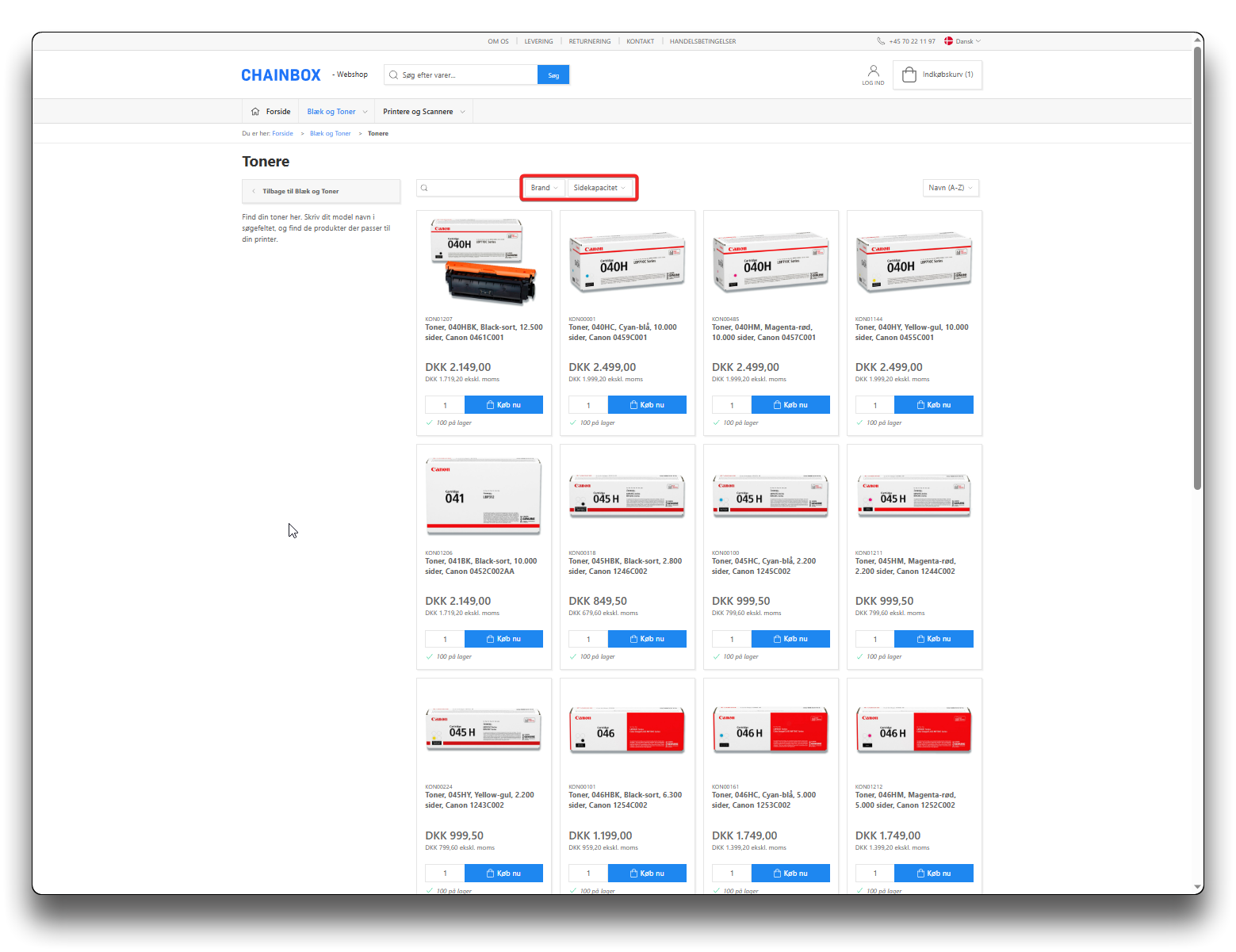The image size is (1236, 952).
Task: Open the shopping cart bag icon
Action: (909, 75)
